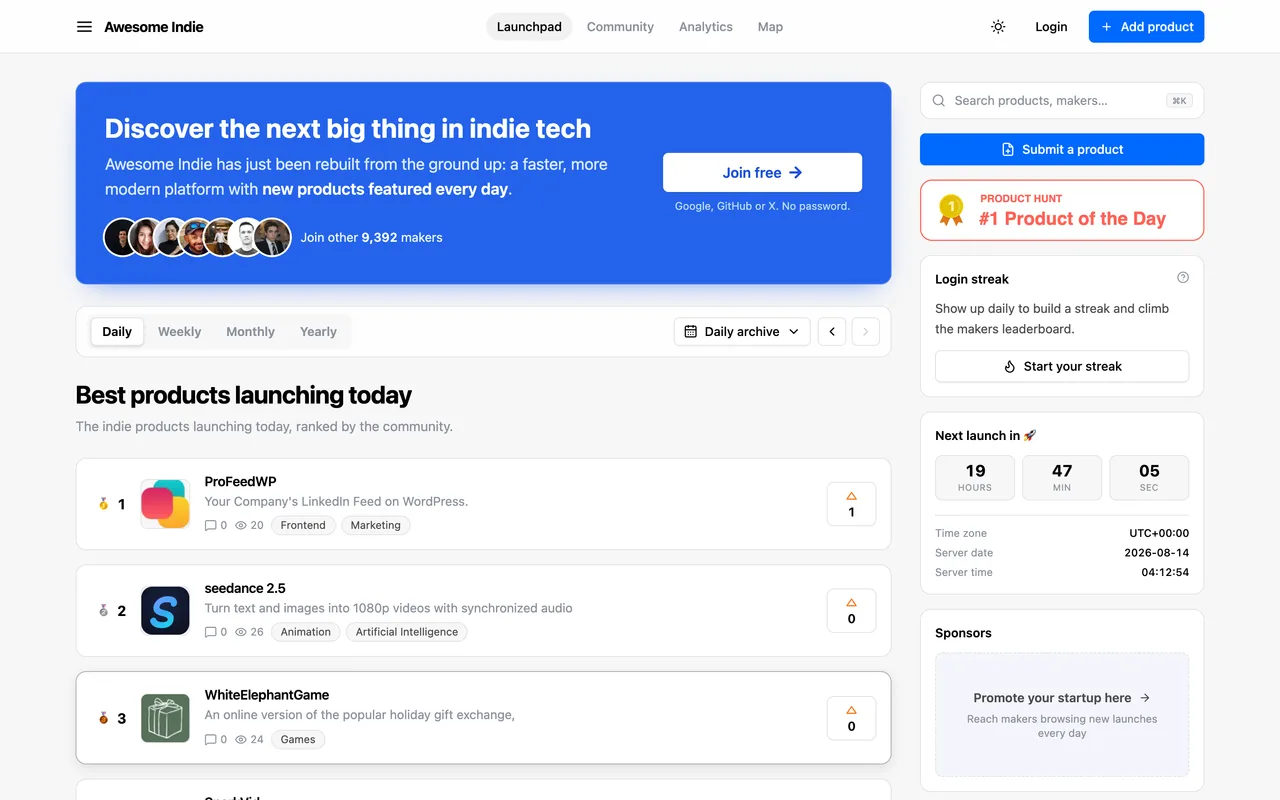Click the search magnifier icon
This screenshot has height=800, width=1280.
click(939, 100)
